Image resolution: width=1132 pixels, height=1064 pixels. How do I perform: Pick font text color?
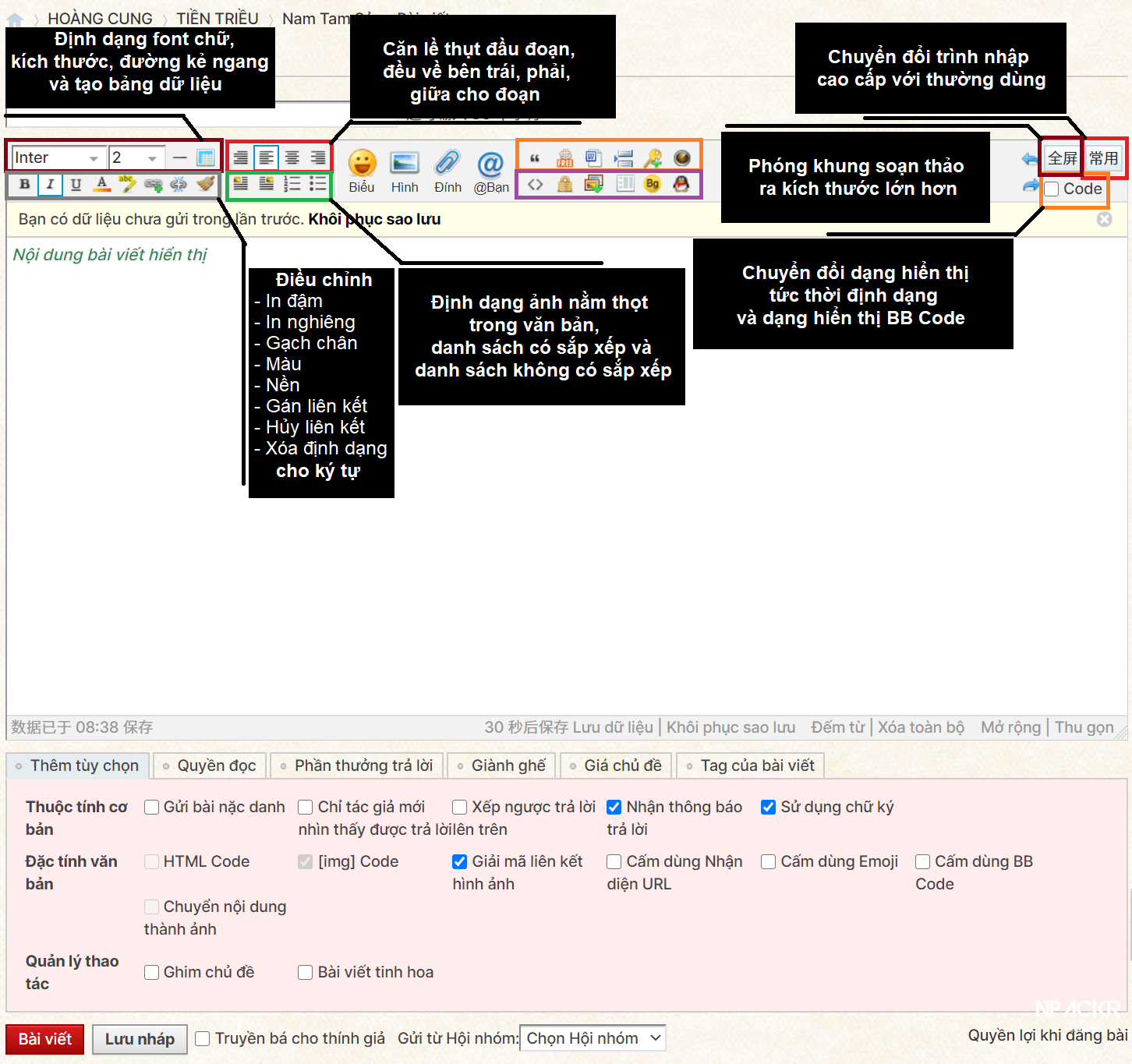101,184
